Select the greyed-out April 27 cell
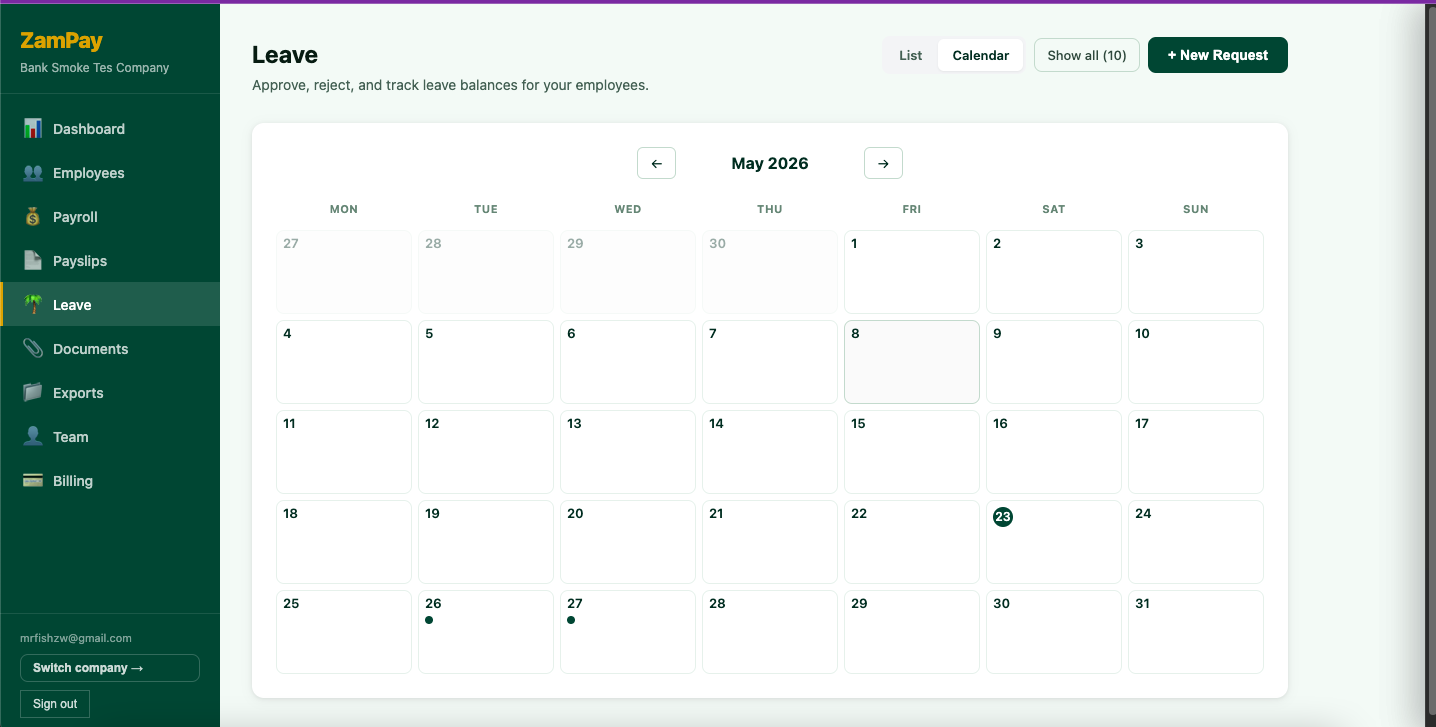This screenshot has width=1436, height=727. tap(344, 272)
